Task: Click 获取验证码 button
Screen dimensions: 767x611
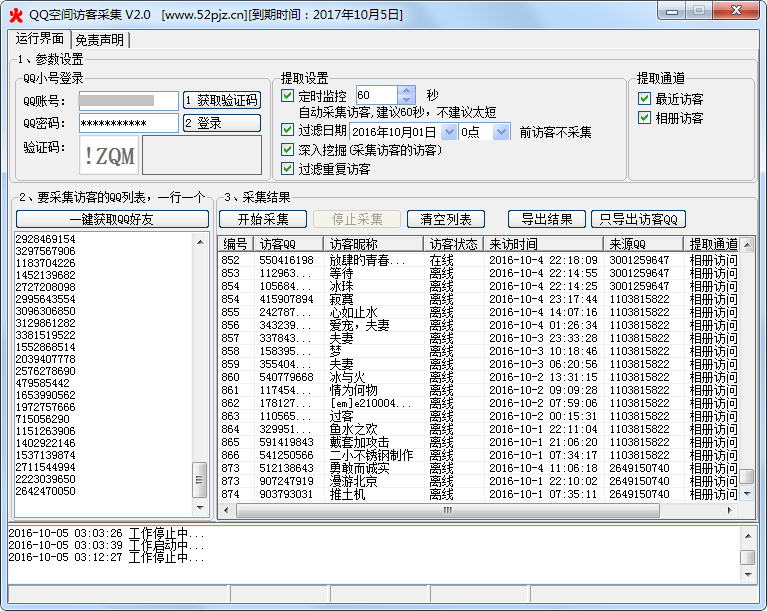Action: click(x=221, y=100)
